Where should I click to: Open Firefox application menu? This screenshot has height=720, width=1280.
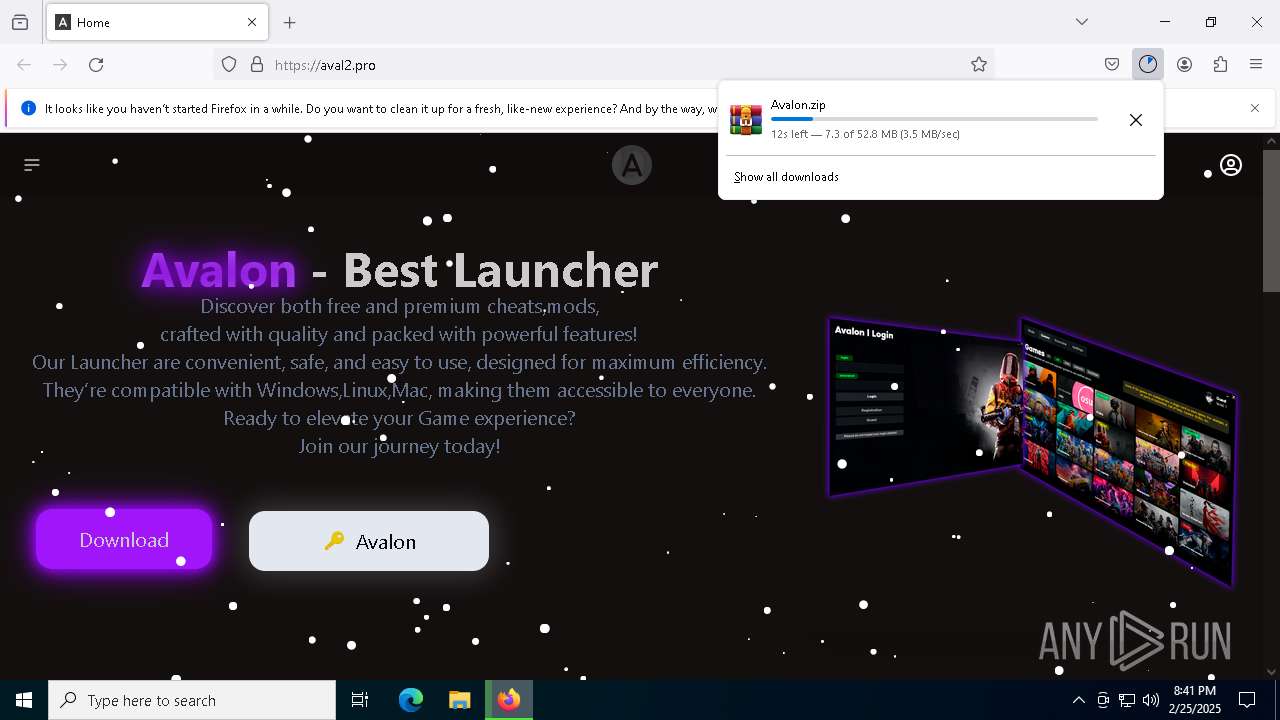pyautogui.click(x=1256, y=65)
